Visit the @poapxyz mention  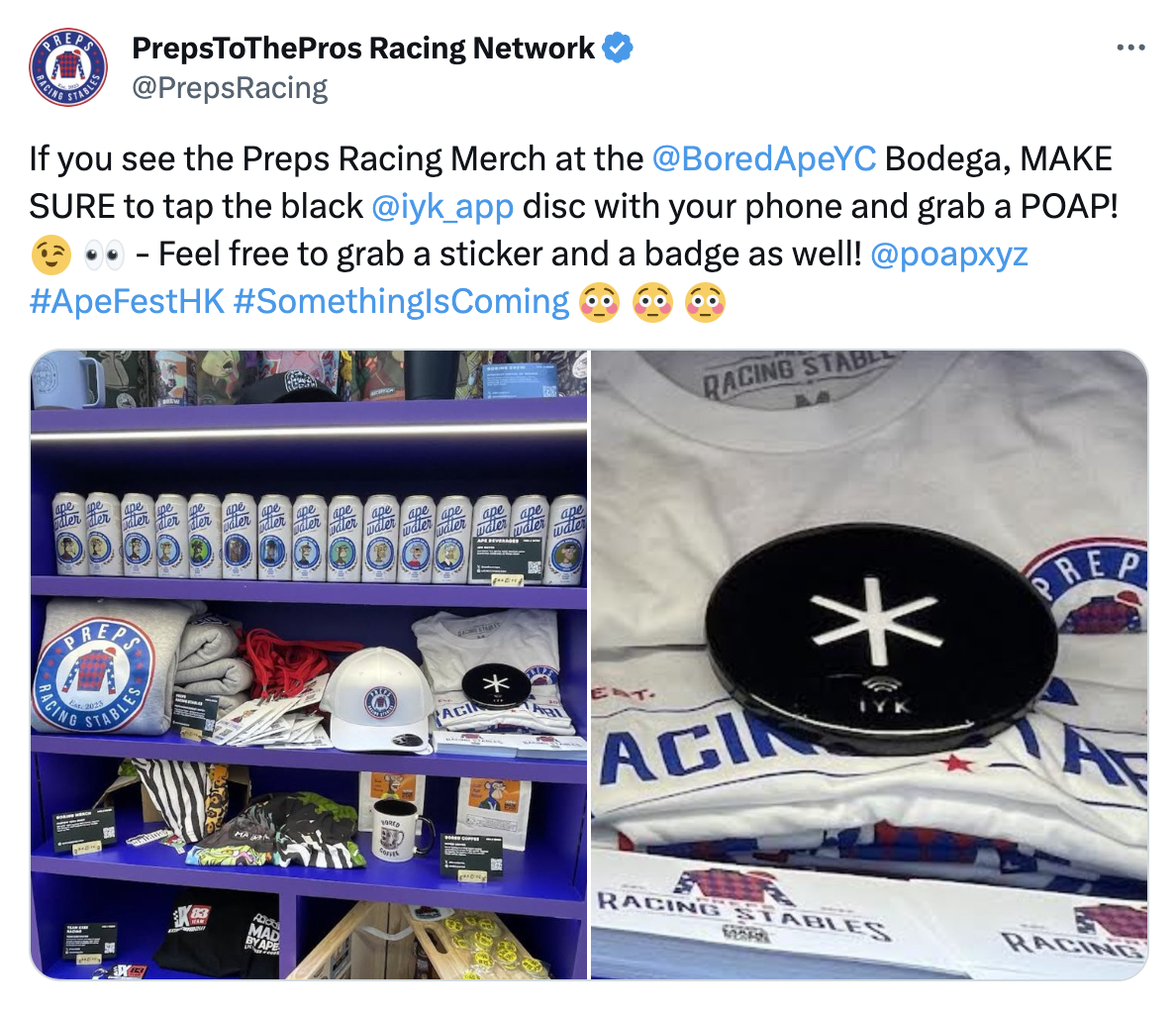coord(948,254)
